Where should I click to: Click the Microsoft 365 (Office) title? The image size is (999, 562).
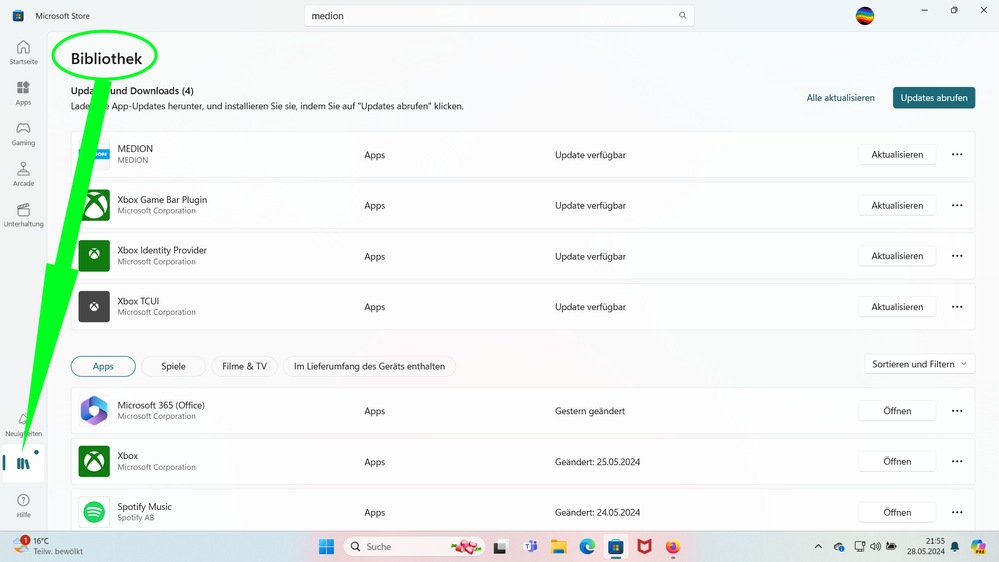point(161,405)
